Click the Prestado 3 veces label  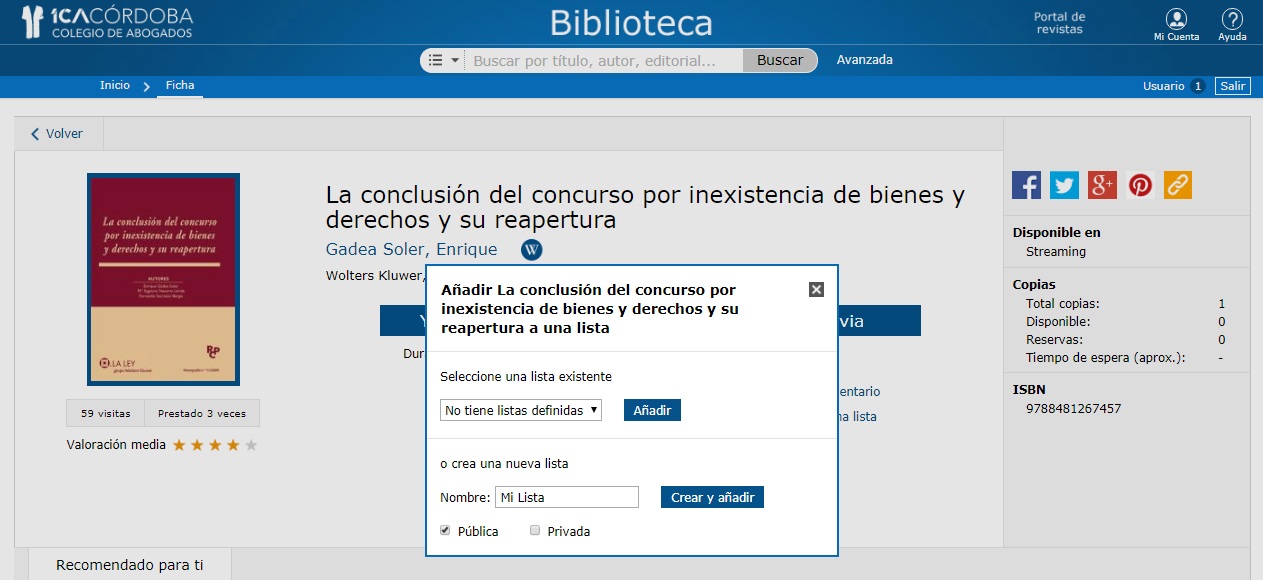(x=202, y=413)
